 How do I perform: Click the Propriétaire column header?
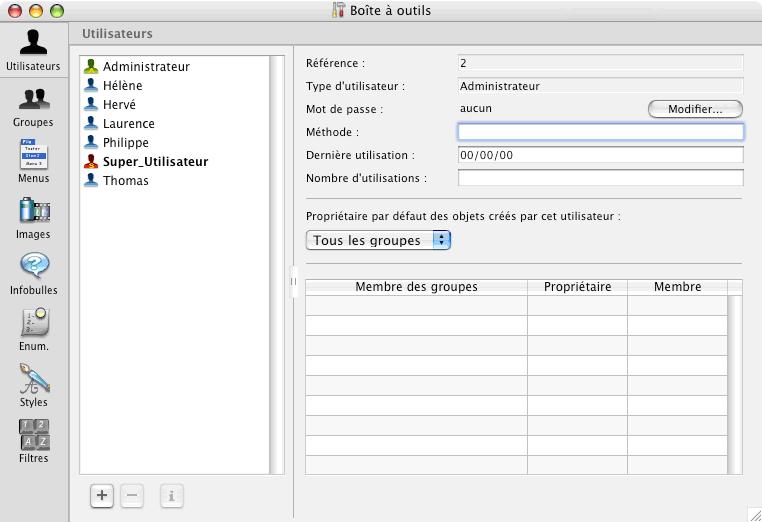(x=577, y=287)
